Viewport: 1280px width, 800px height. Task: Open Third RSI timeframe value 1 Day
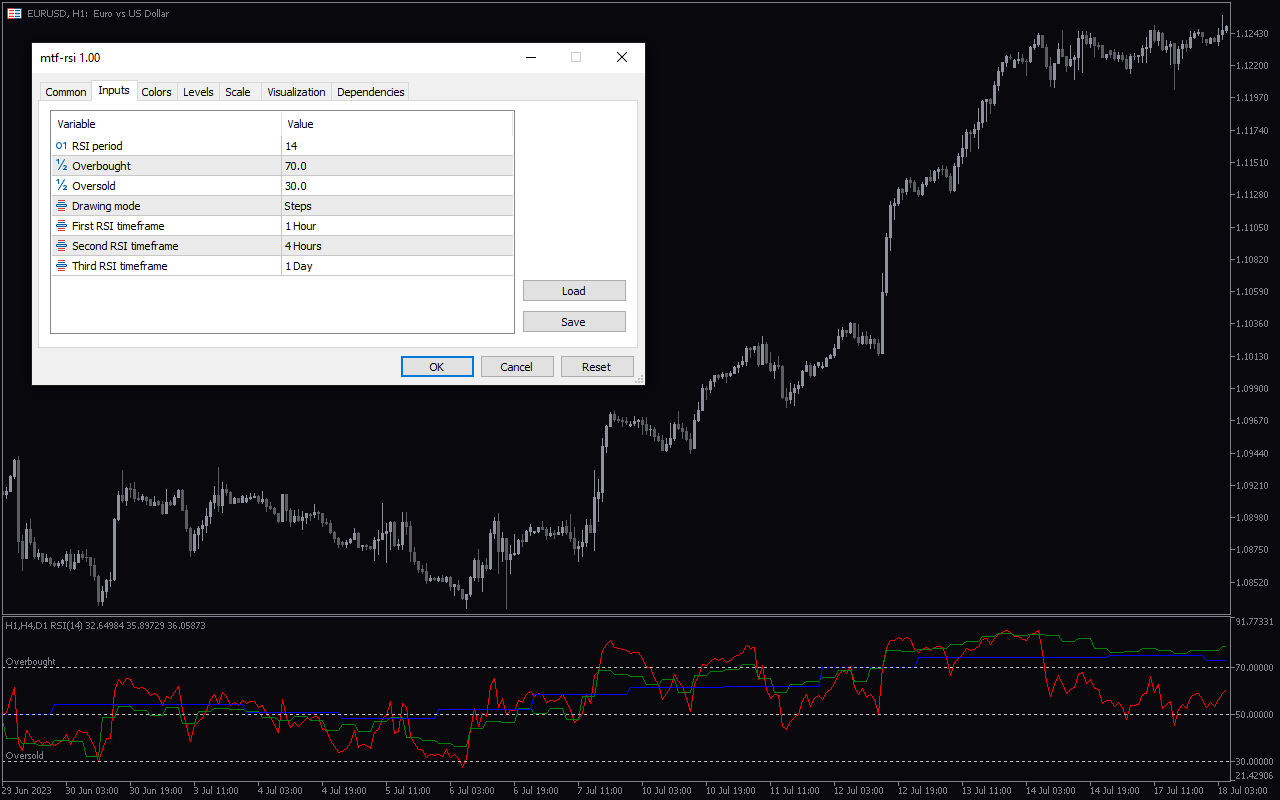tap(397, 266)
